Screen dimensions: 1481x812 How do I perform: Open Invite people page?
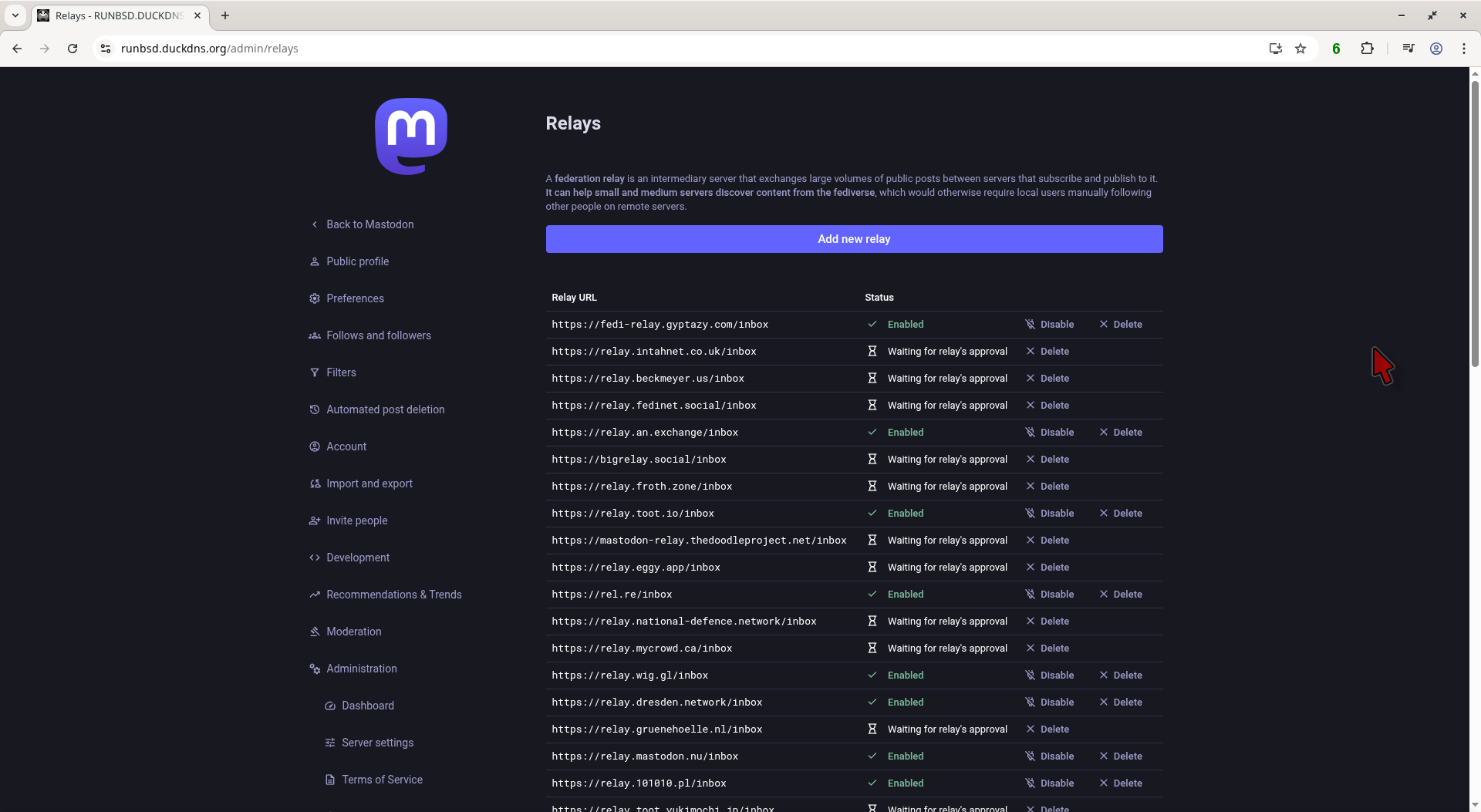(x=349, y=521)
